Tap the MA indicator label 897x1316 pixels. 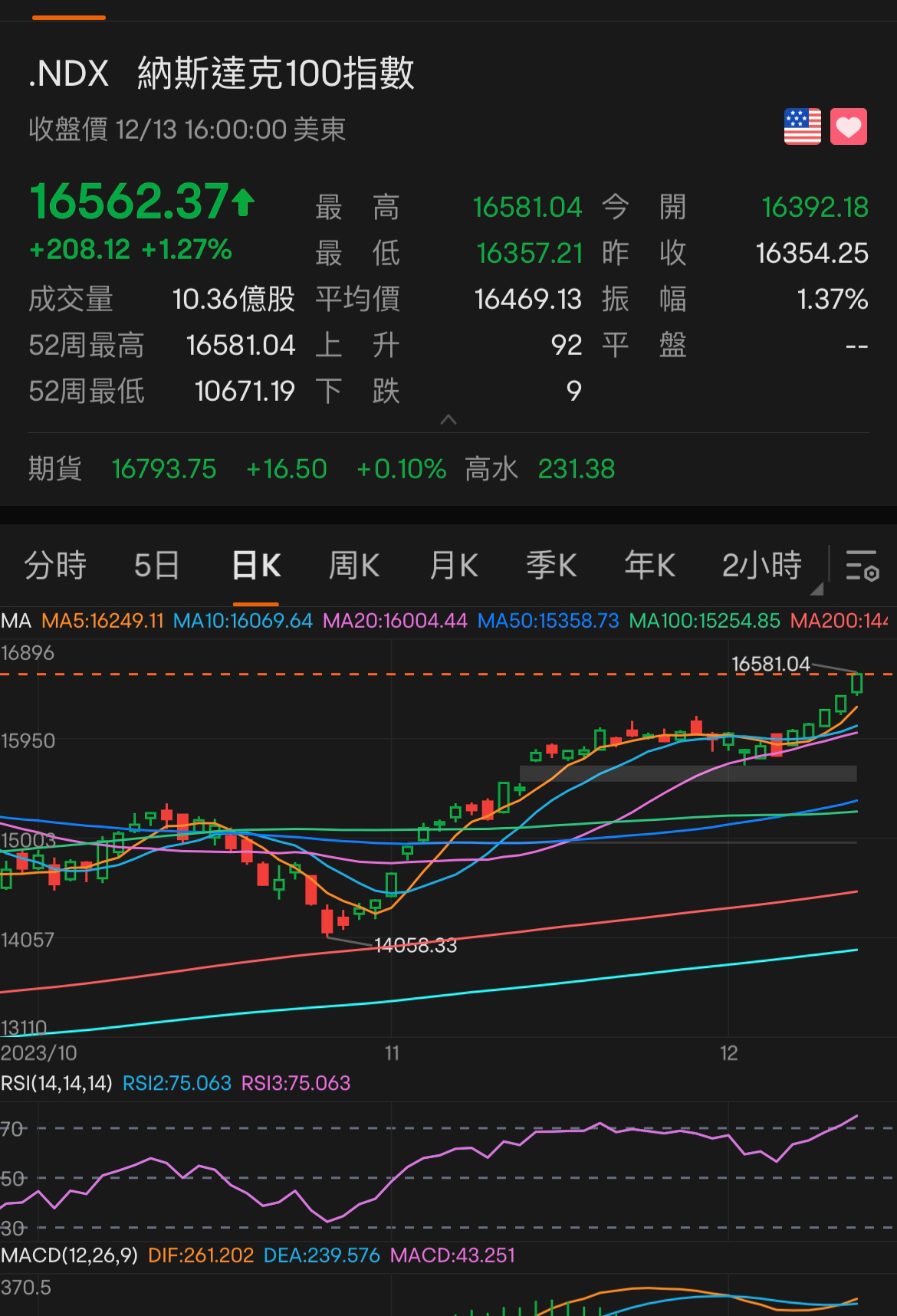16,621
